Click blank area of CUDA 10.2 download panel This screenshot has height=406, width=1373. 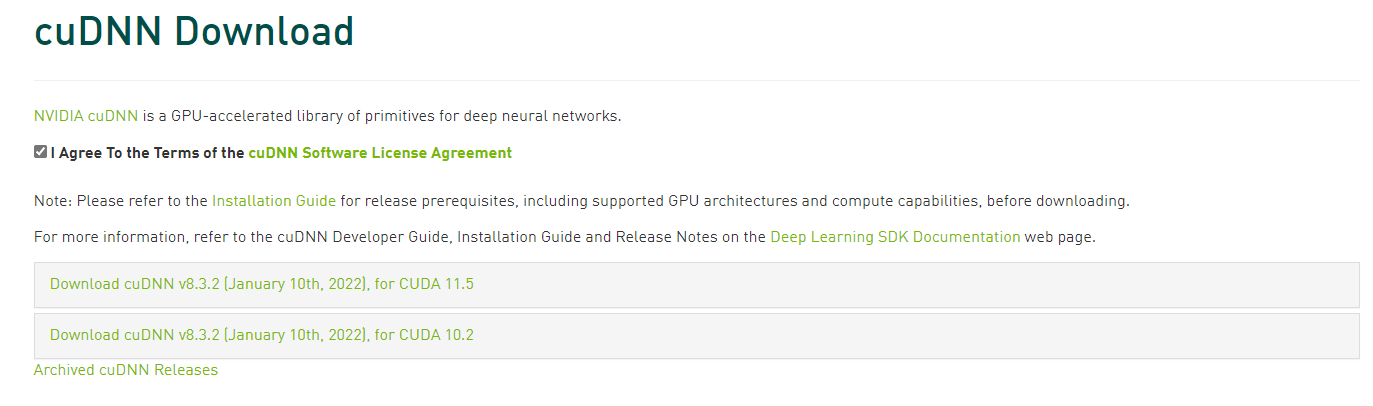[900, 335]
